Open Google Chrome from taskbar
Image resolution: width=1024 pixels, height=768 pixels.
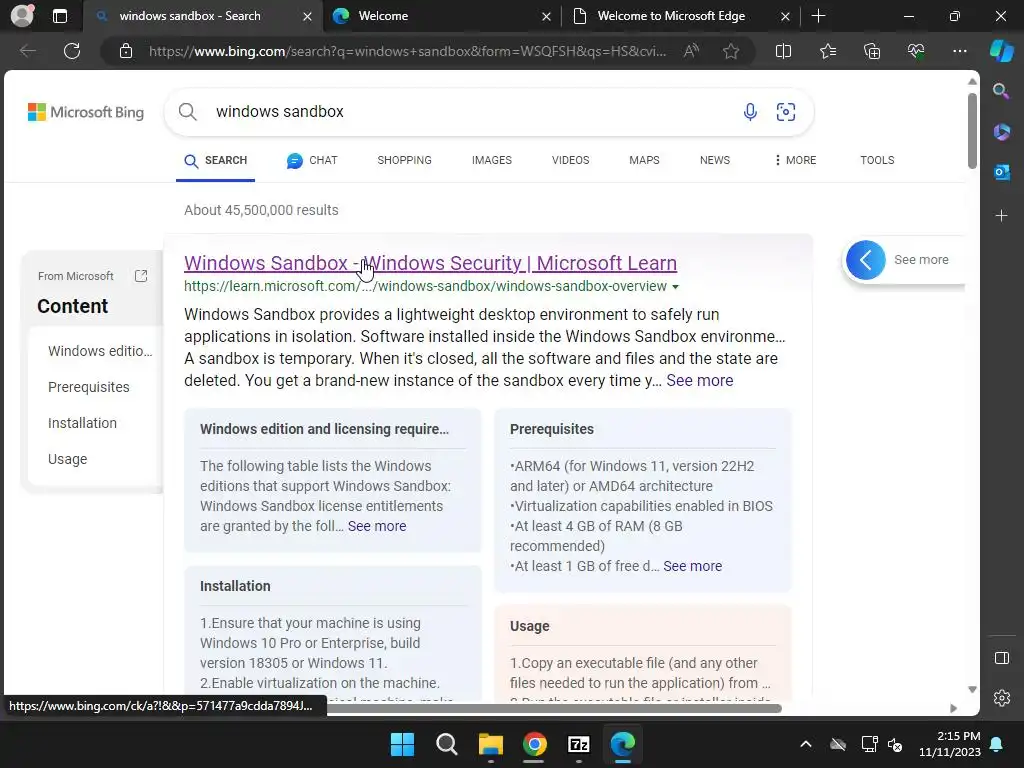[534, 744]
